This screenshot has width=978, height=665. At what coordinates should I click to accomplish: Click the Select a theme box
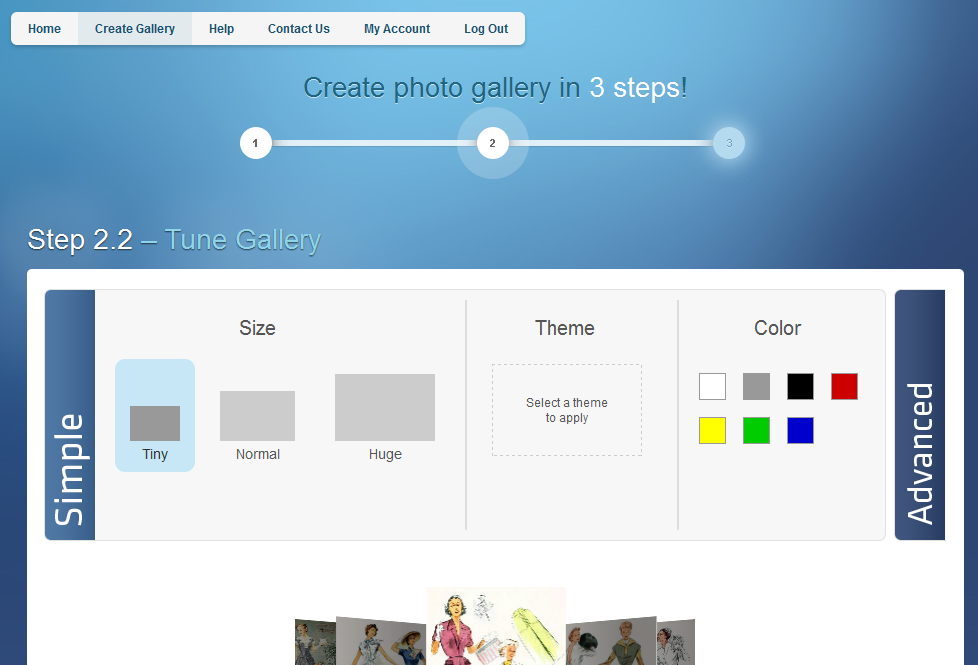tap(567, 410)
